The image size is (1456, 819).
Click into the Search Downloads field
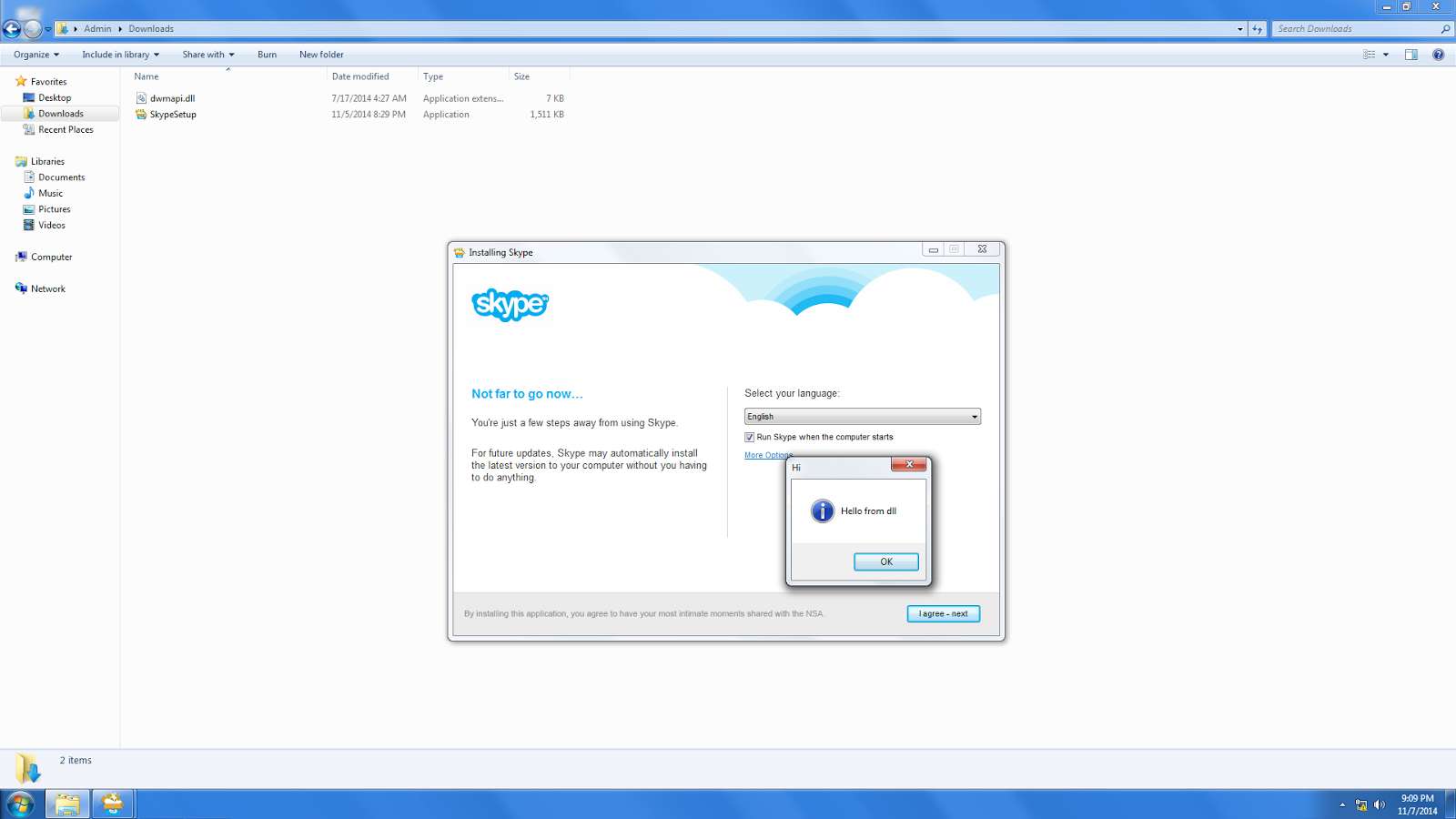tap(1355, 29)
